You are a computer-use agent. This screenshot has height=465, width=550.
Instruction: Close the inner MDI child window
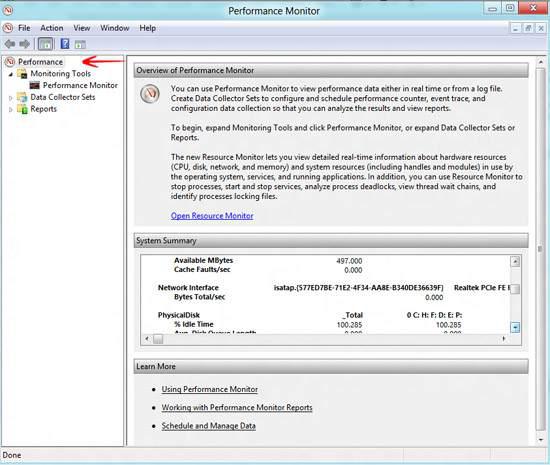tap(541, 28)
